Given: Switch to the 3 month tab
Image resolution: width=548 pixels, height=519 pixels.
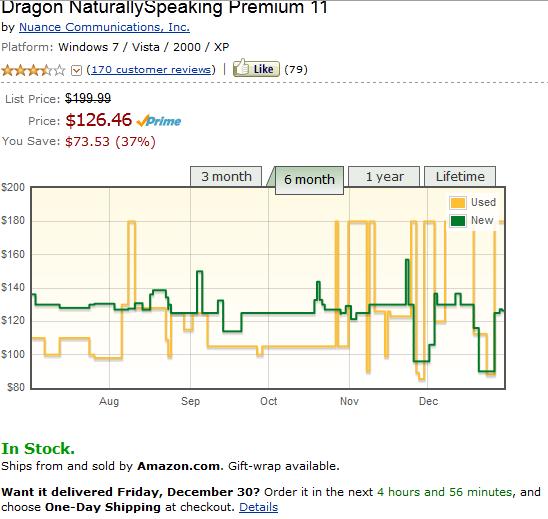Looking at the screenshot, I should click(226, 176).
